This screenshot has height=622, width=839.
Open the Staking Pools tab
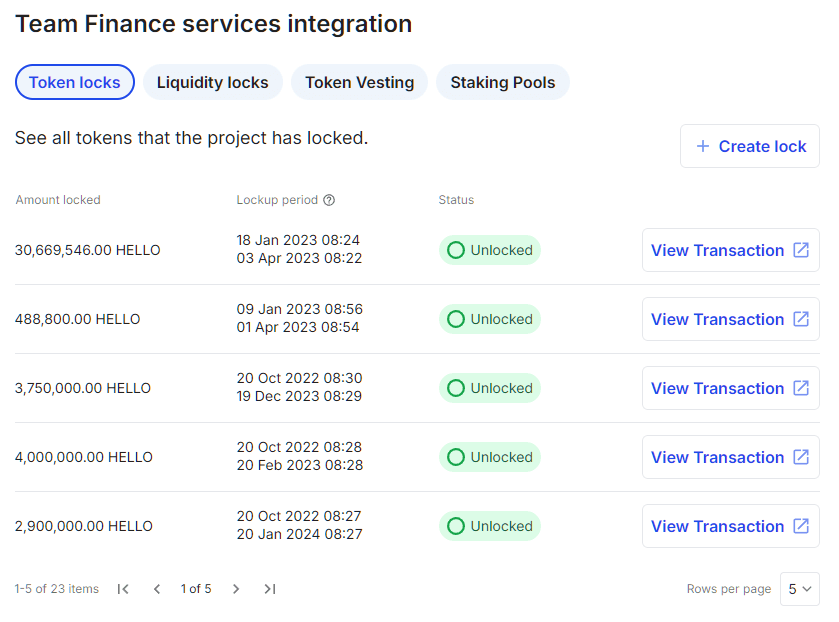tap(502, 82)
